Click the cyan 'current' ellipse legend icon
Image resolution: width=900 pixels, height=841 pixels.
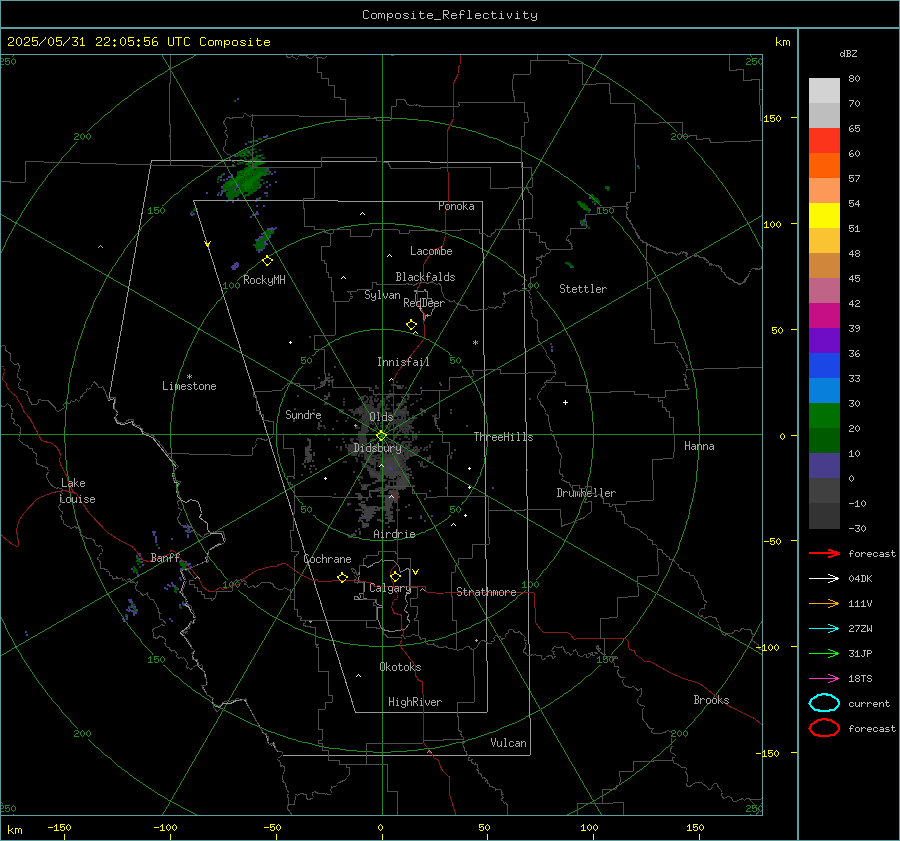pyautogui.click(x=824, y=703)
